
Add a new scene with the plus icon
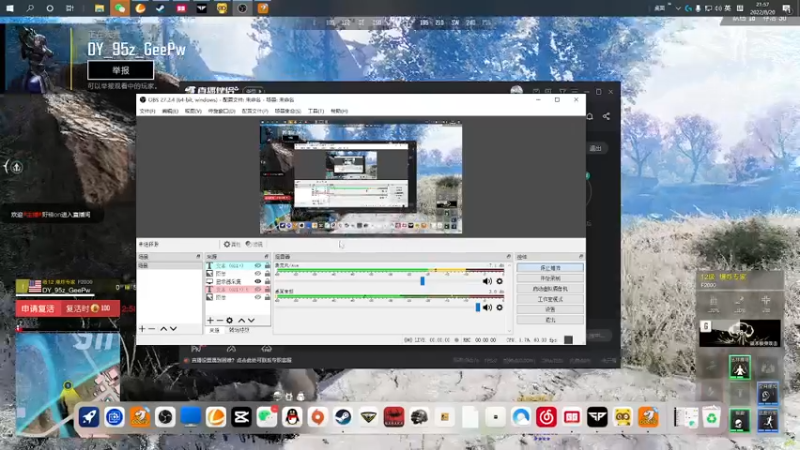point(142,329)
